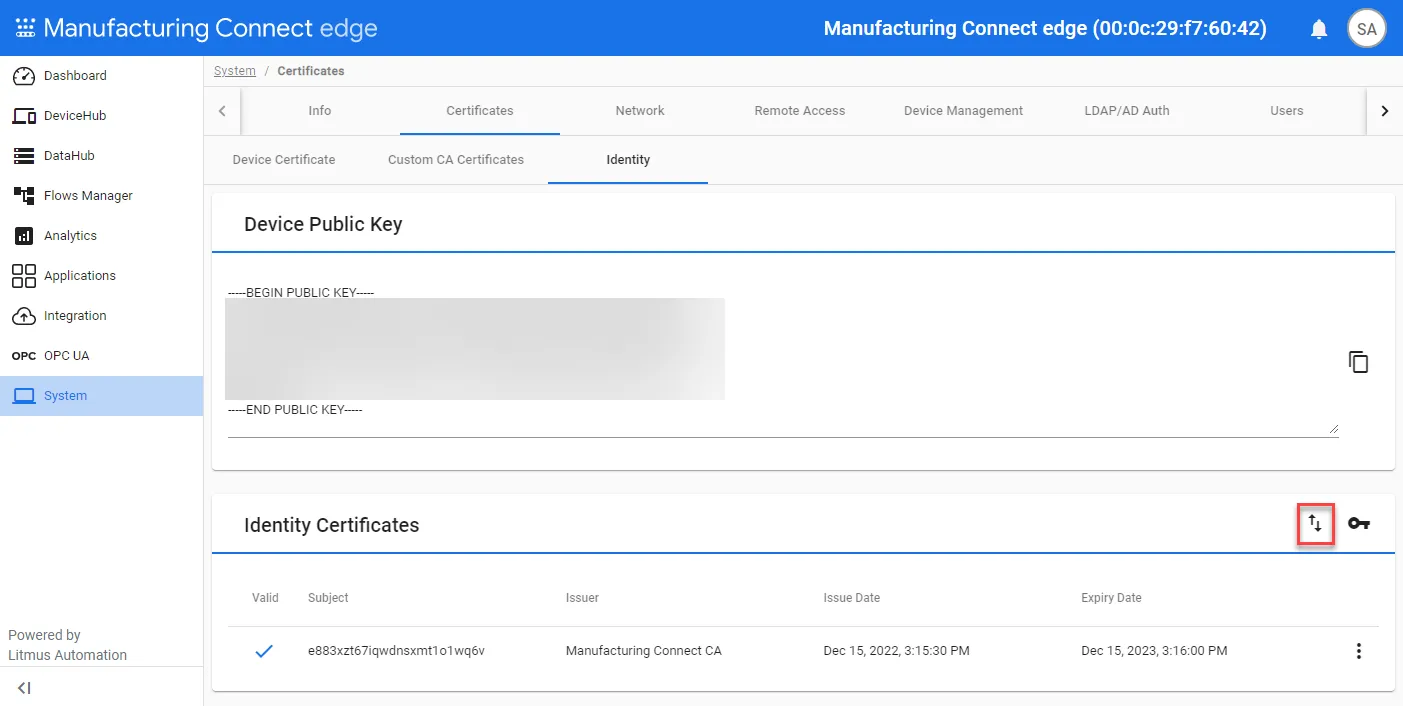Click the System breadcrumb link

235,71
